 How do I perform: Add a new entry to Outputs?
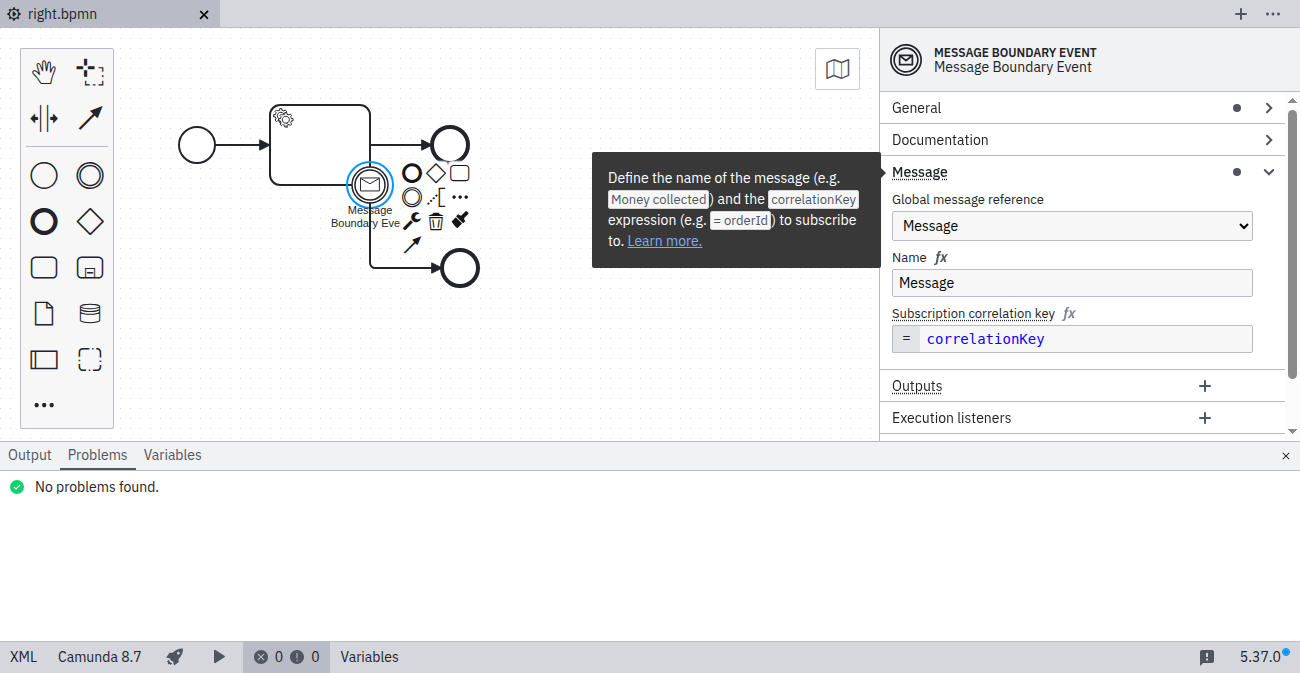pos(1204,386)
